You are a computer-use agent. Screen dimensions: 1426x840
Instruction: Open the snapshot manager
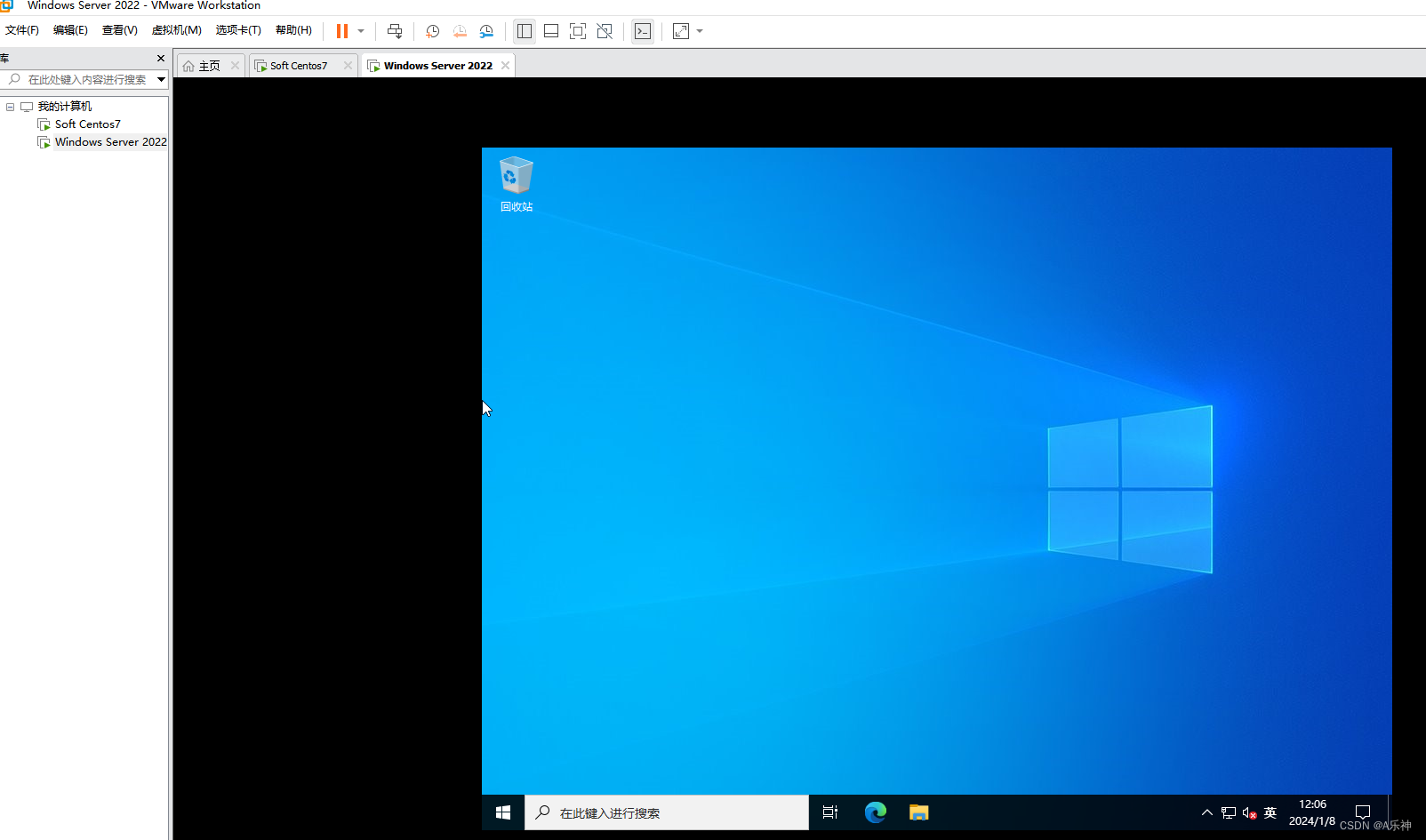click(486, 31)
